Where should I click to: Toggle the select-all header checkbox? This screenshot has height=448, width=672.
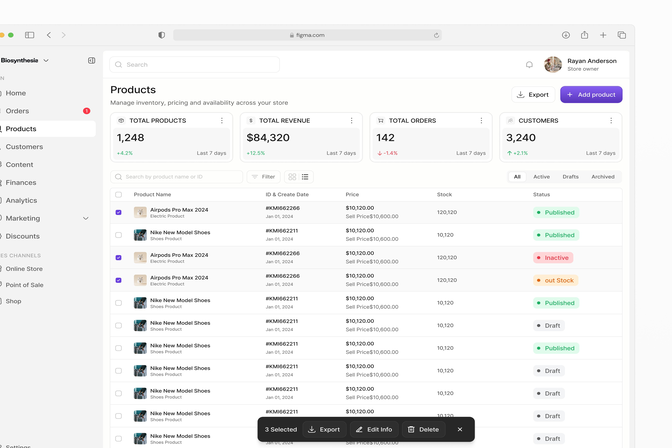coord(119,195)
